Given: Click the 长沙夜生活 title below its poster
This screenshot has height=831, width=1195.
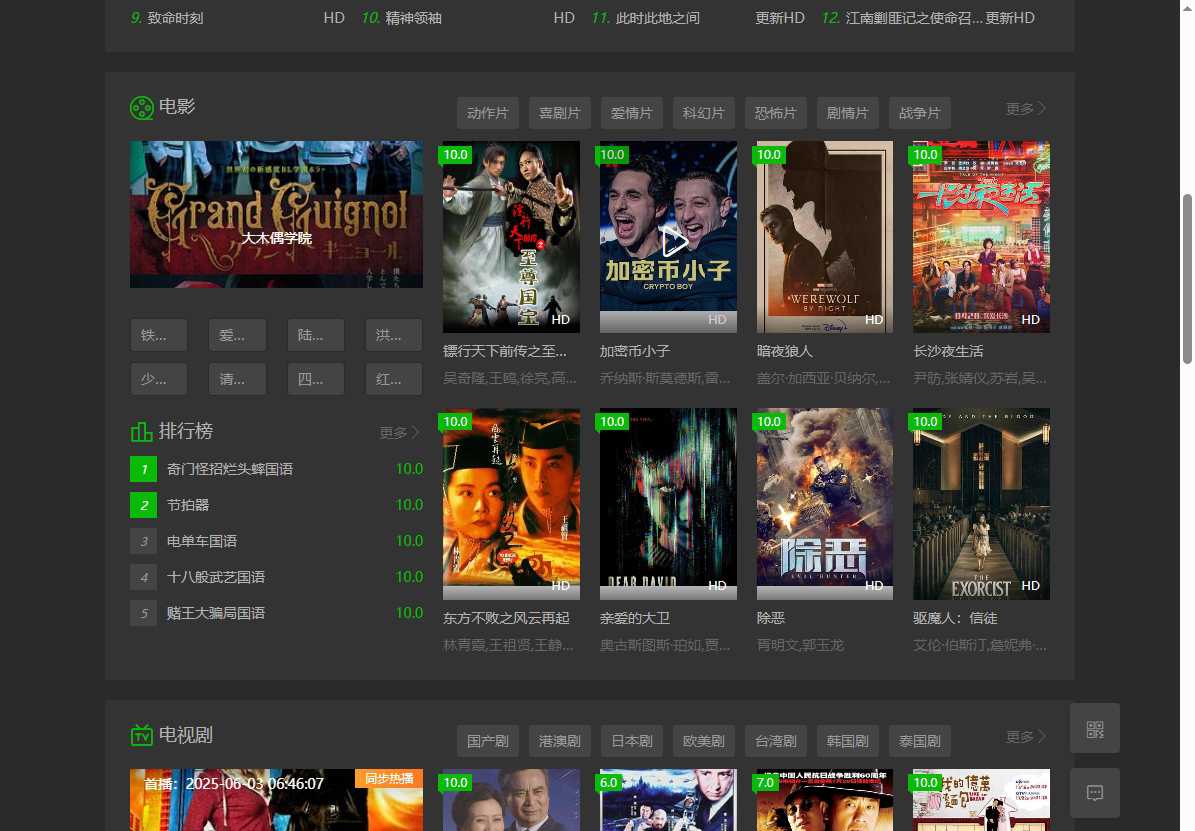Looking at the screenshot, I should coord(948,351).
